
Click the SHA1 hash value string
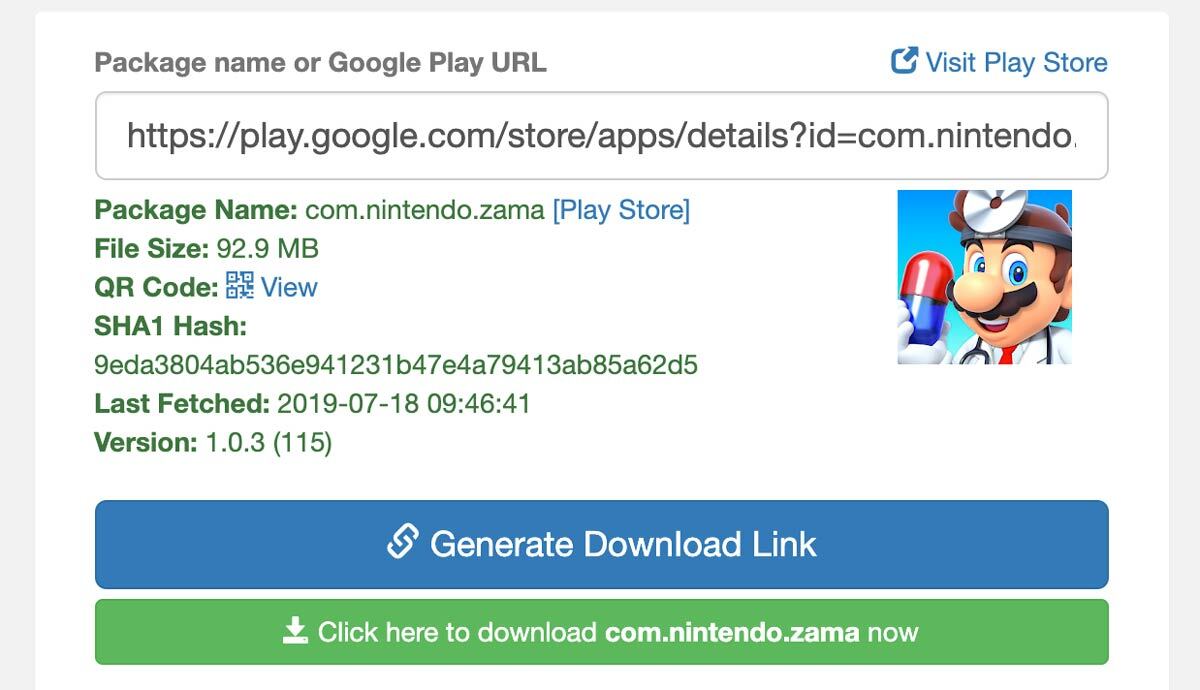396,365
